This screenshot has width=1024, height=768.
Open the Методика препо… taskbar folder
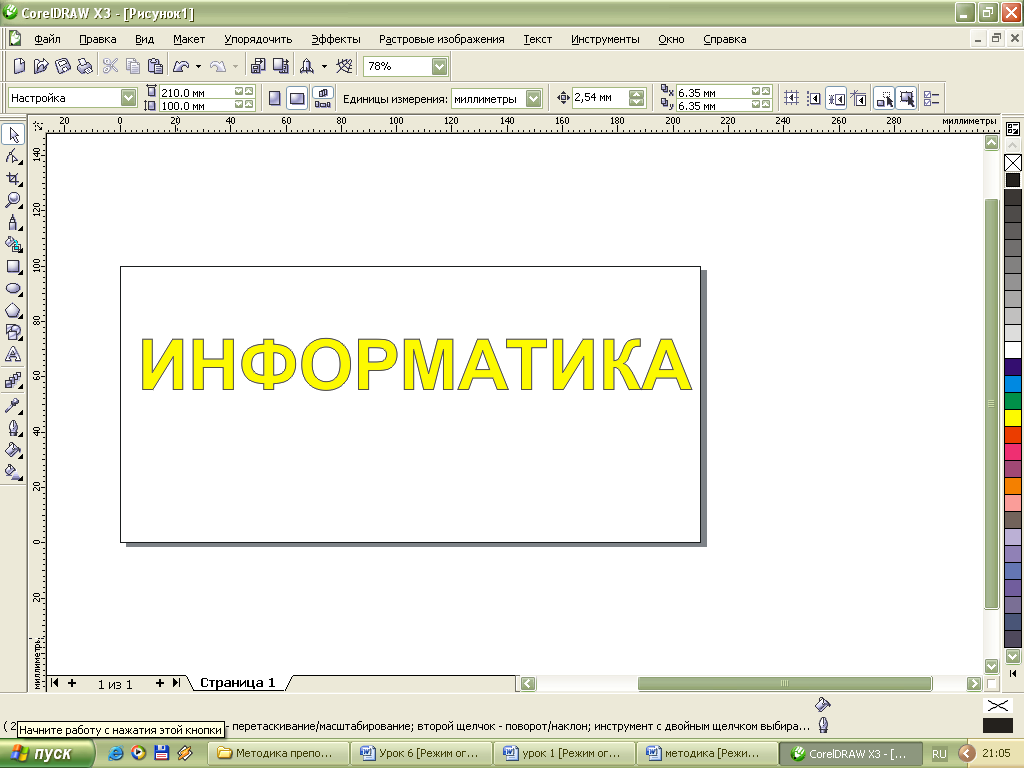click(276, 753)
